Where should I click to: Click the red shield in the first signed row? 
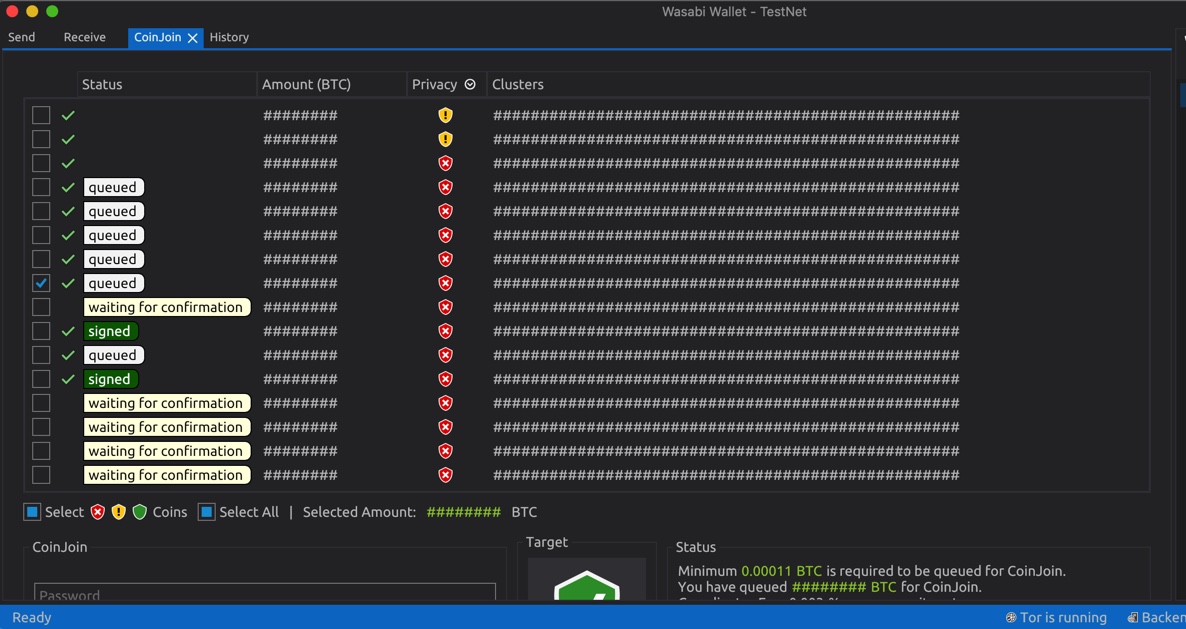click(446, 331)
